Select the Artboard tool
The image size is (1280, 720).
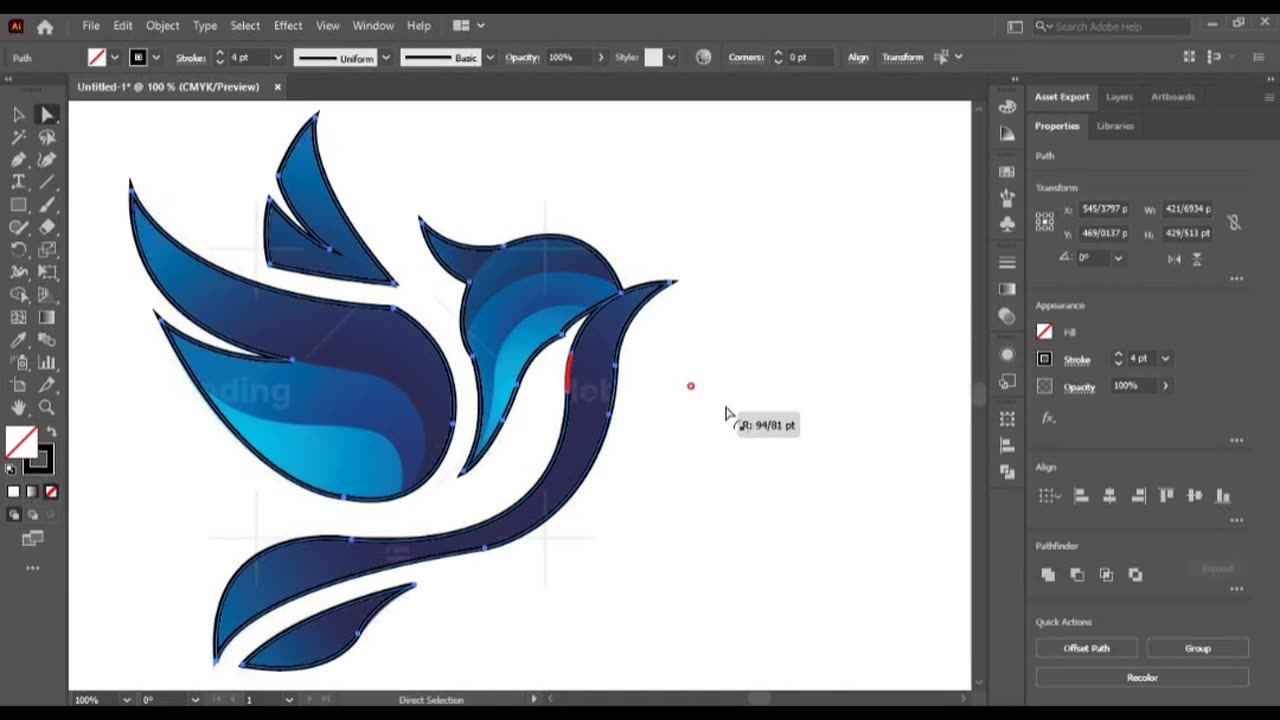click(18, 385)
